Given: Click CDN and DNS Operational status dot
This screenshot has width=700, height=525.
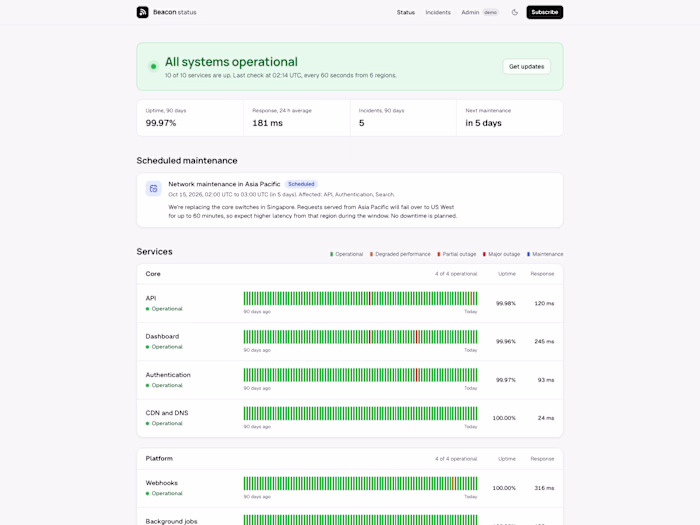Looking at the screenshot, I should click(147, 423).
